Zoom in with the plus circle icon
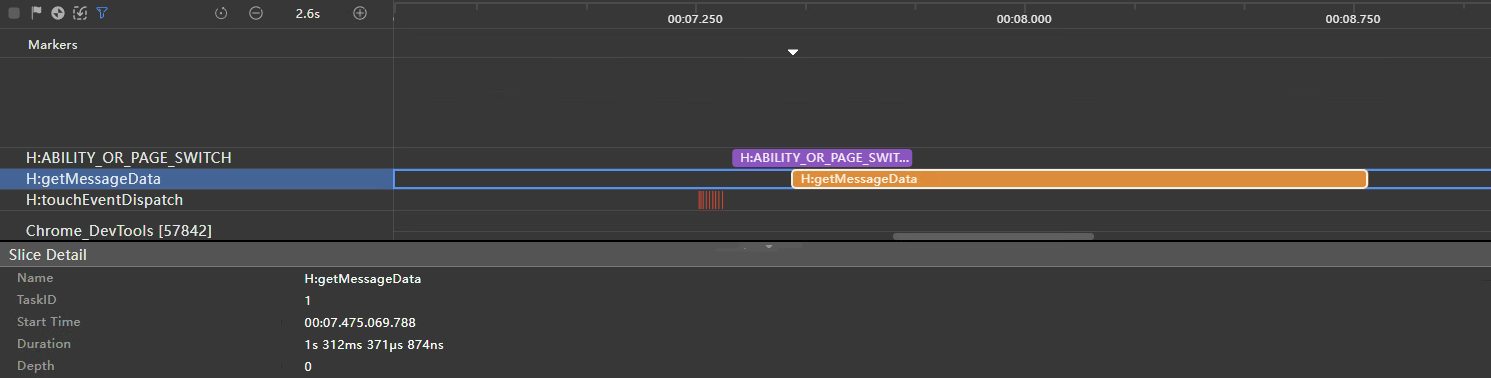The height and width of the screenshot is (378, 1491). [360, 13]
